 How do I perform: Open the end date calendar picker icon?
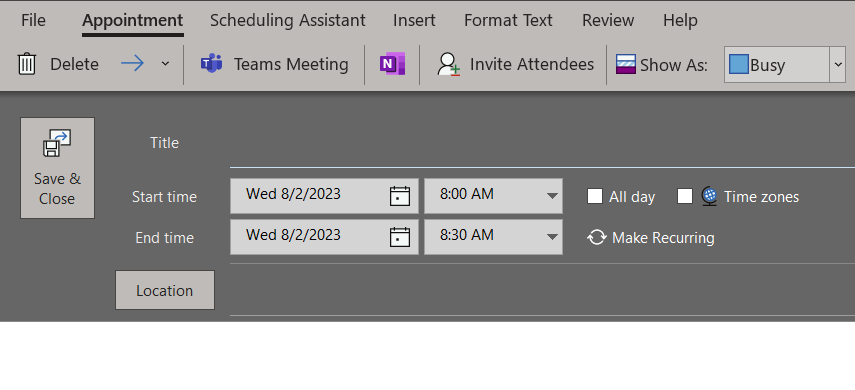click(400, 237)
